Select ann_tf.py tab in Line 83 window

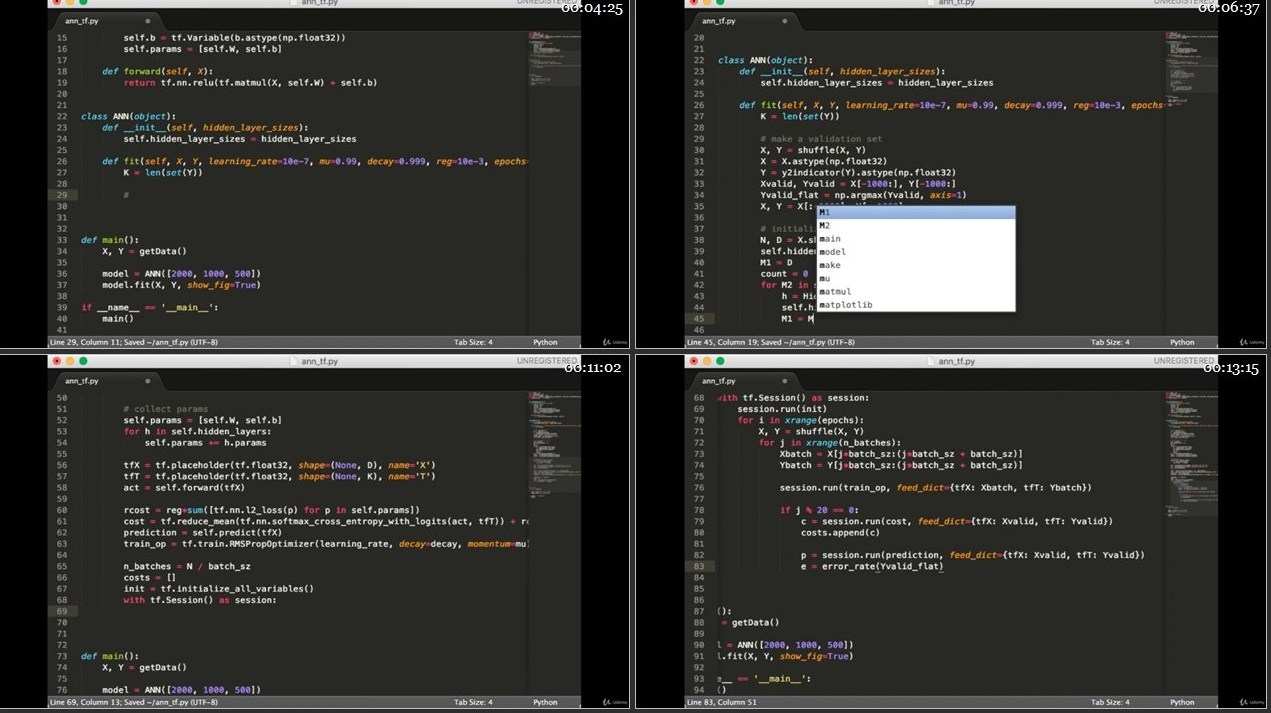tap(745, 380)
